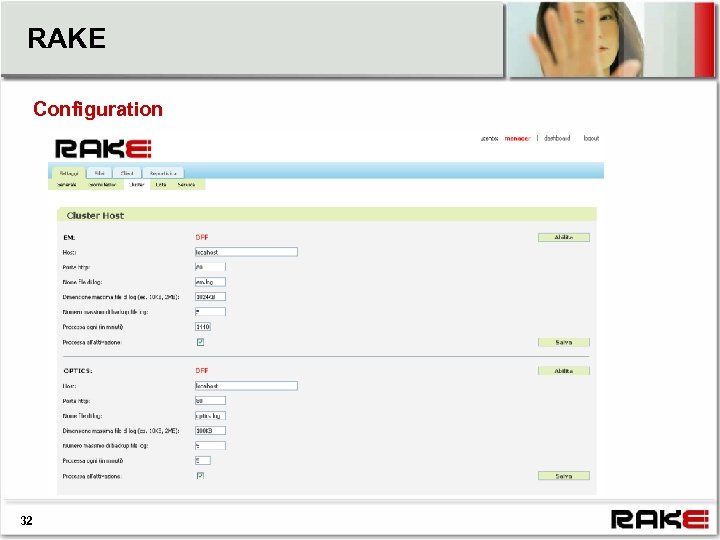Focus the OPTICS Host input field
This screenshot has height=540, width=720.
click(246, 386)
